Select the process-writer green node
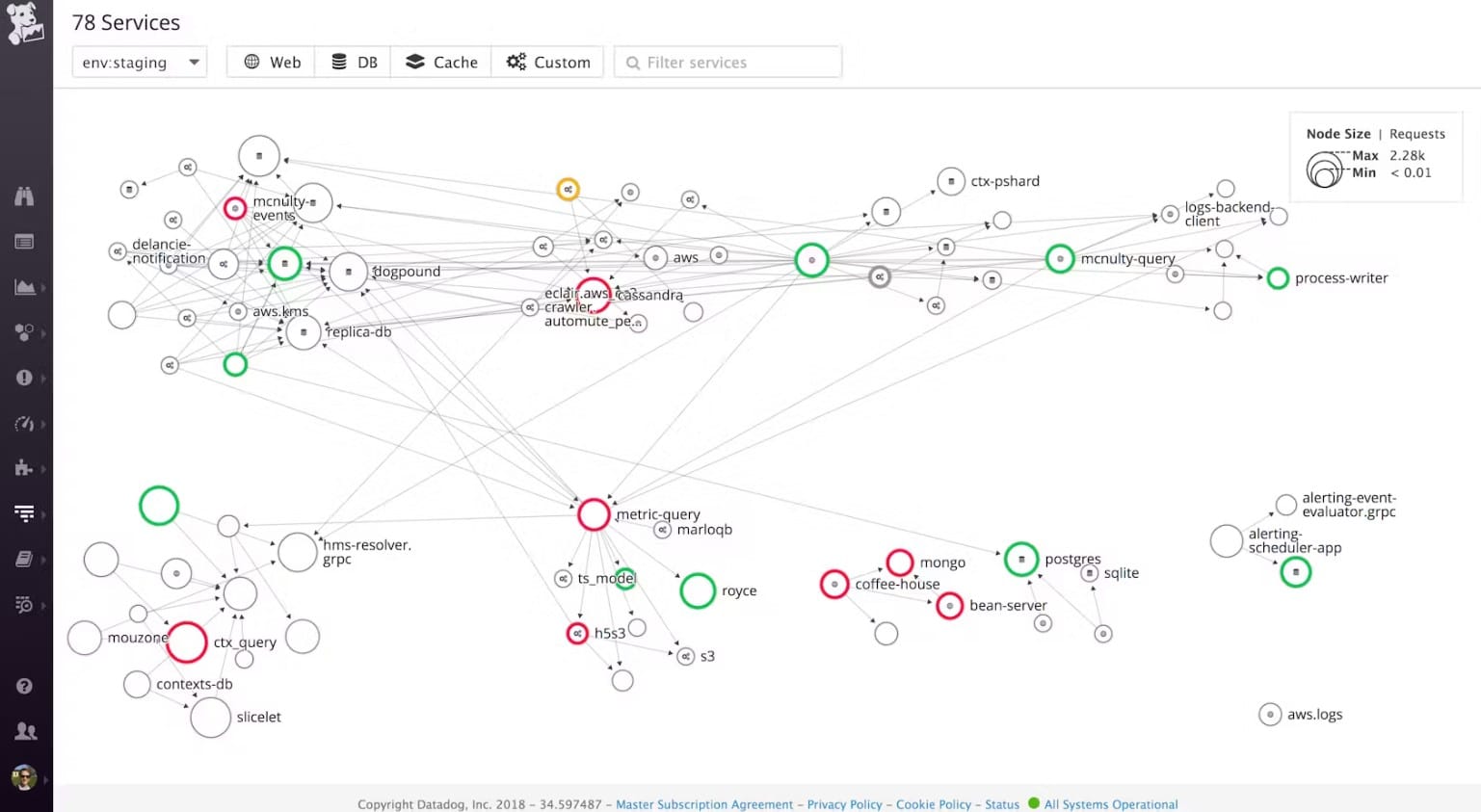 pos(1278,278)
